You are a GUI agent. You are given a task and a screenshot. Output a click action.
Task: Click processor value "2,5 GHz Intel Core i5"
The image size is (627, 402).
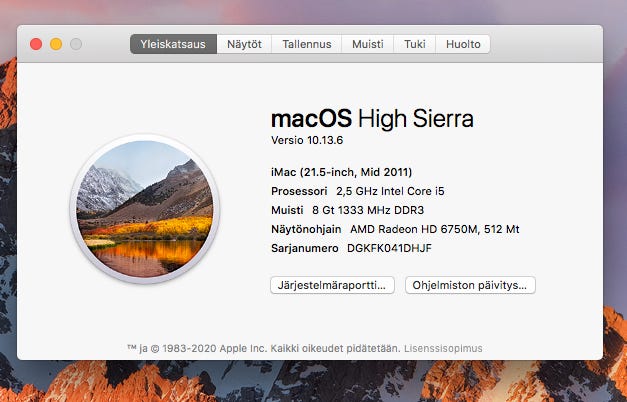pyautogui.click(x=390, y=191)
